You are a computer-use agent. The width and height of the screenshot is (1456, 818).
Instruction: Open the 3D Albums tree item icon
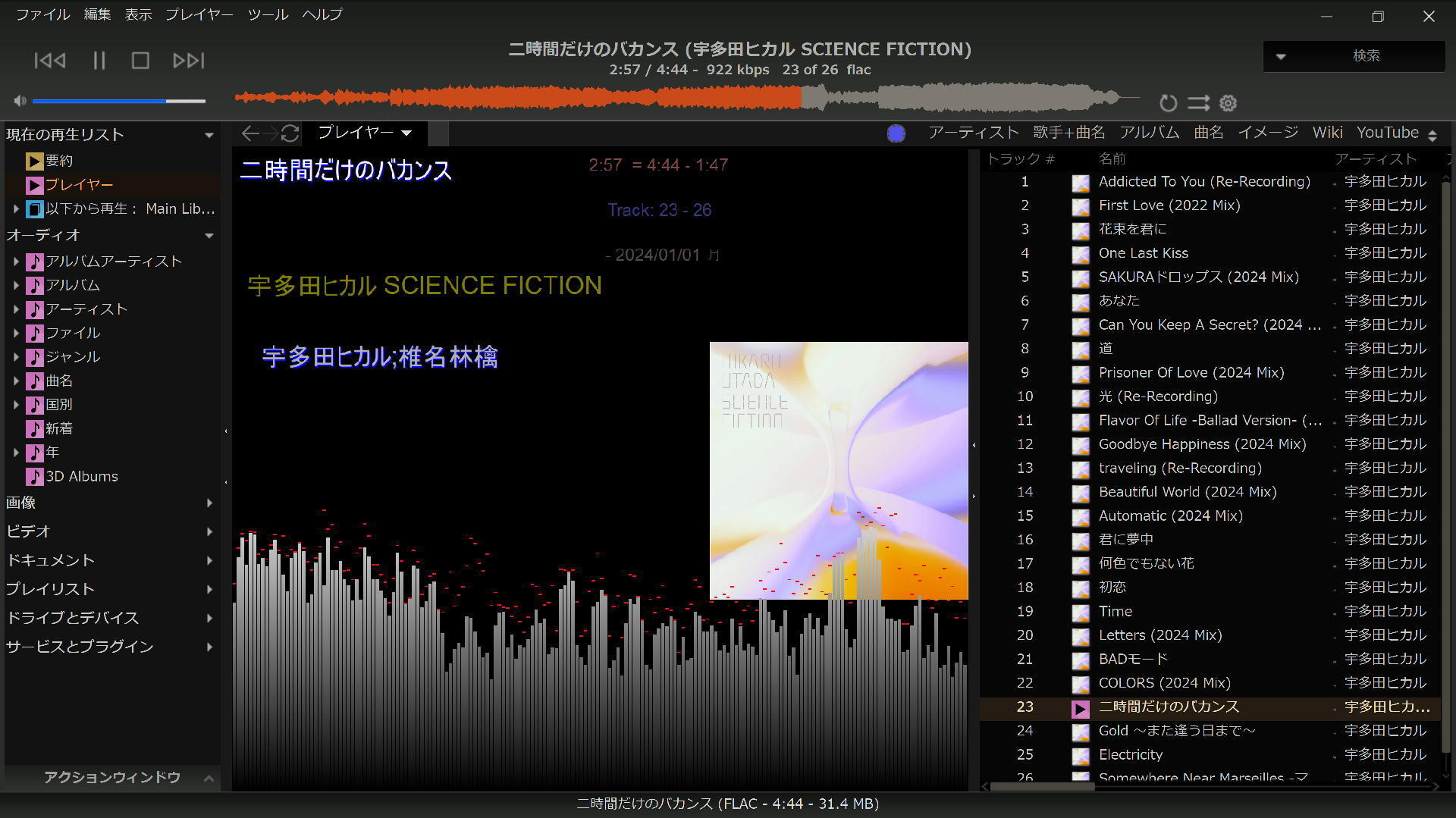click(x=34, y=477)
